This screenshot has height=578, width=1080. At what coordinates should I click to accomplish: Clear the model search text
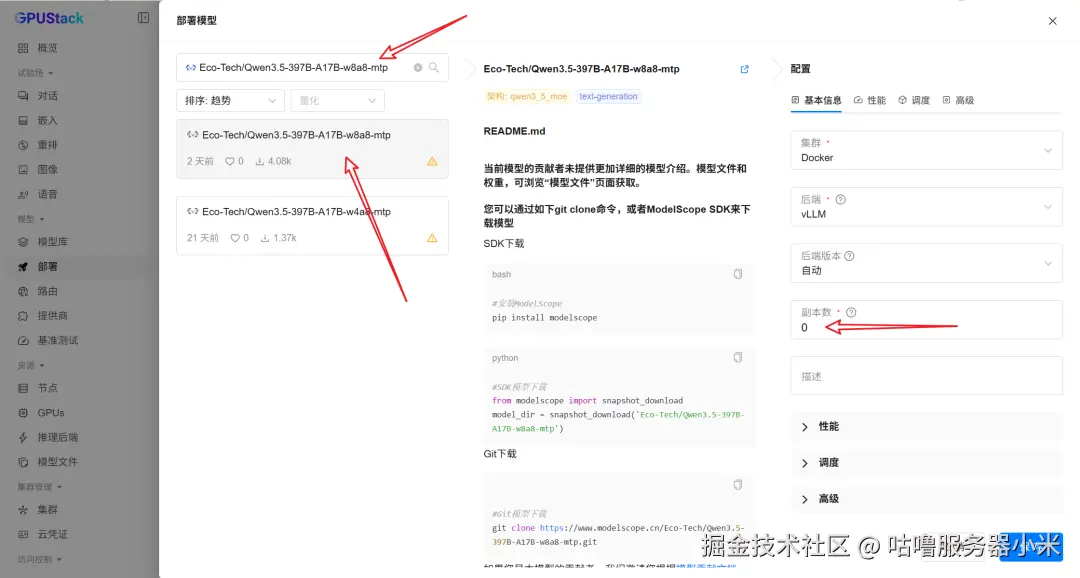pos(417,68)
